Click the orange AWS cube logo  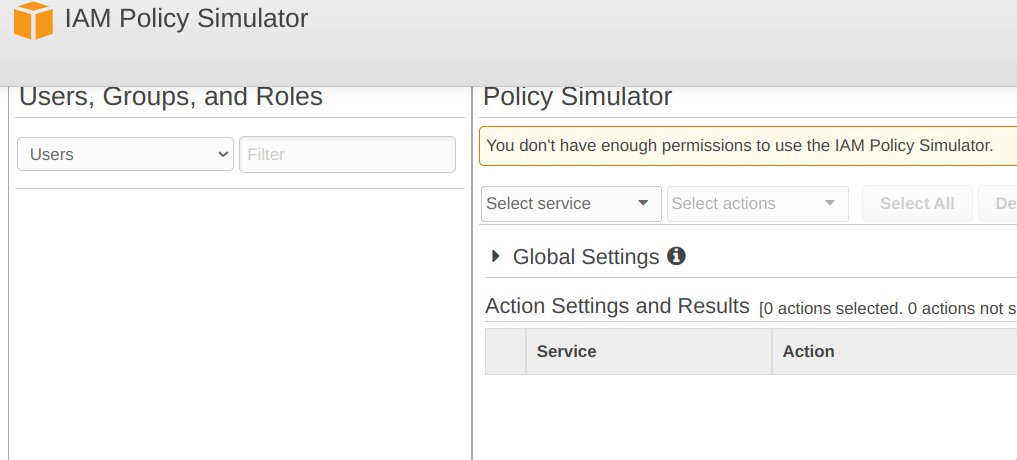tap(33, 20)
